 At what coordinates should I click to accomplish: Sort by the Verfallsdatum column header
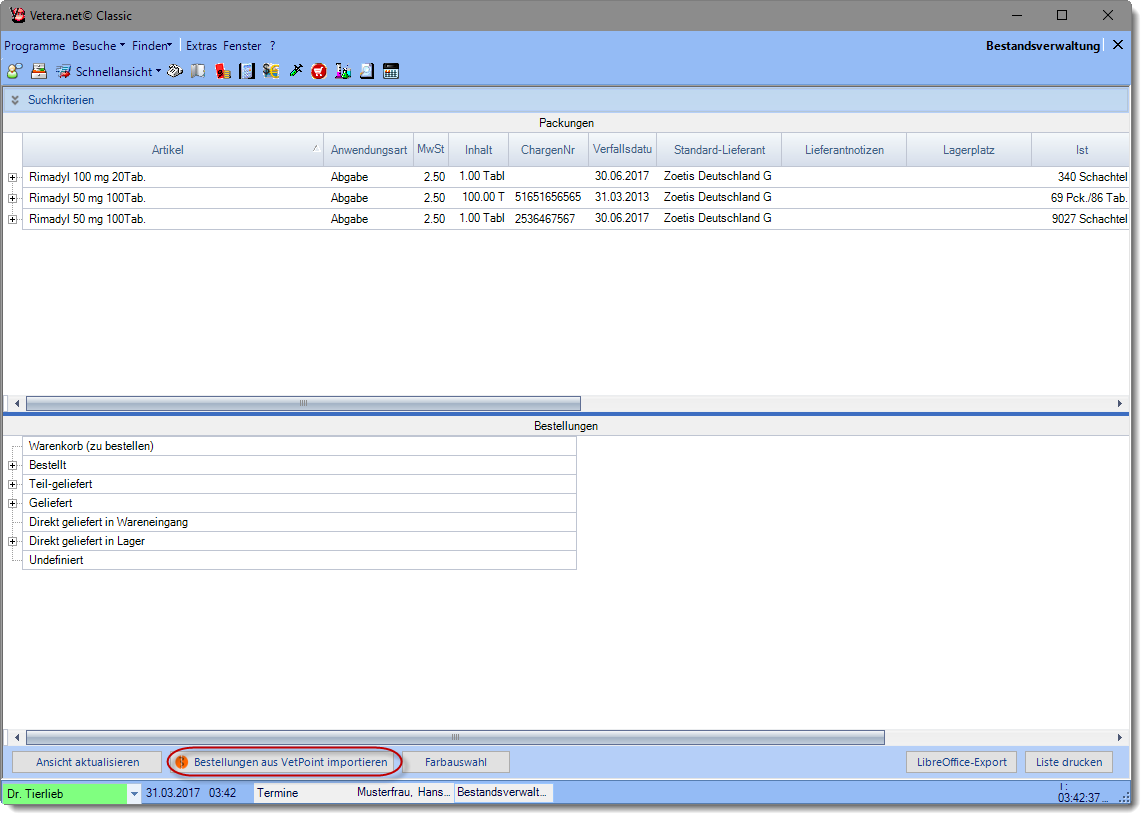click(x=622, y=150)
